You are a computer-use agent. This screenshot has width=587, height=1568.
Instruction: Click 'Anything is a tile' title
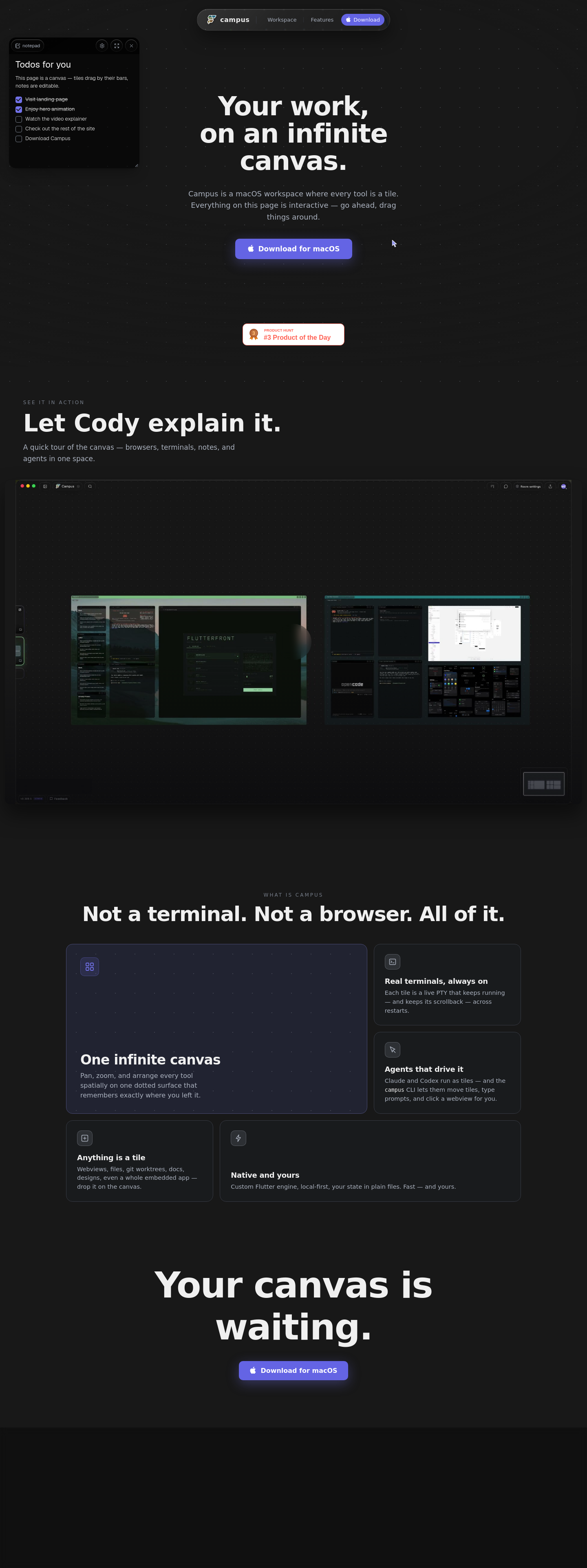(x=111, y=1158)
